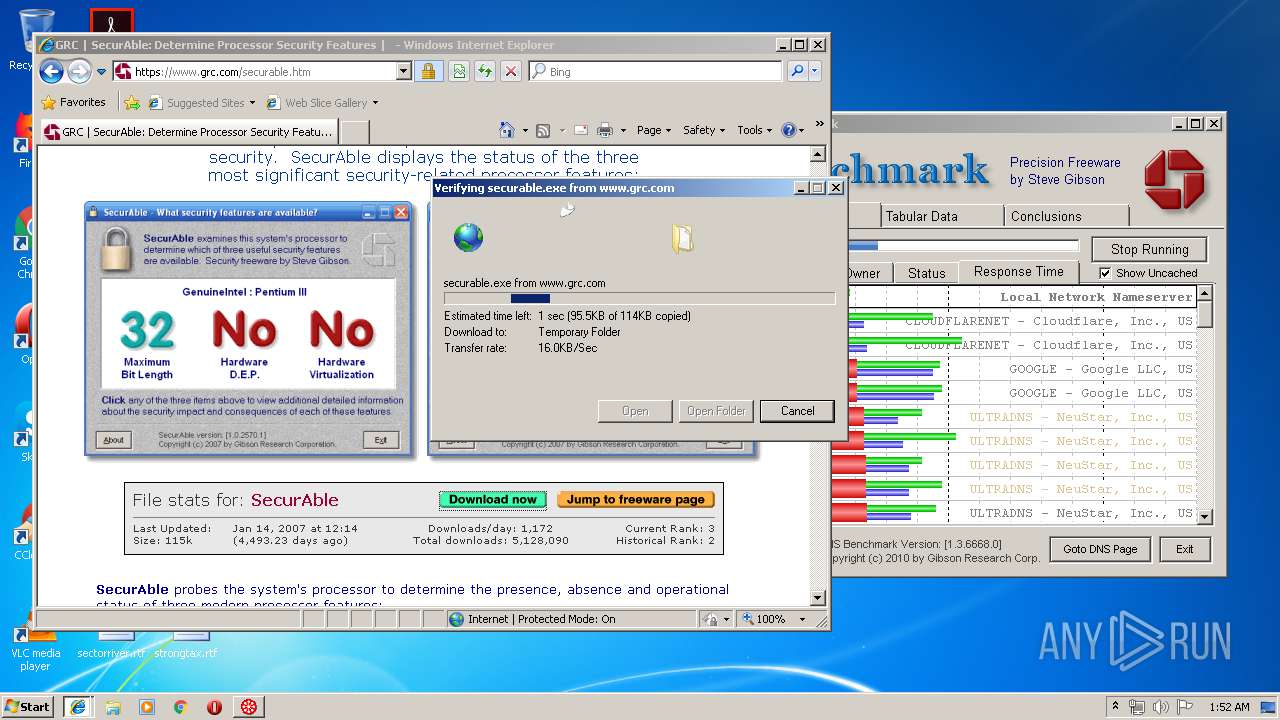Open Chrome taskbar icon
This screenshot has width=1280, height=720.
(181, 707)
